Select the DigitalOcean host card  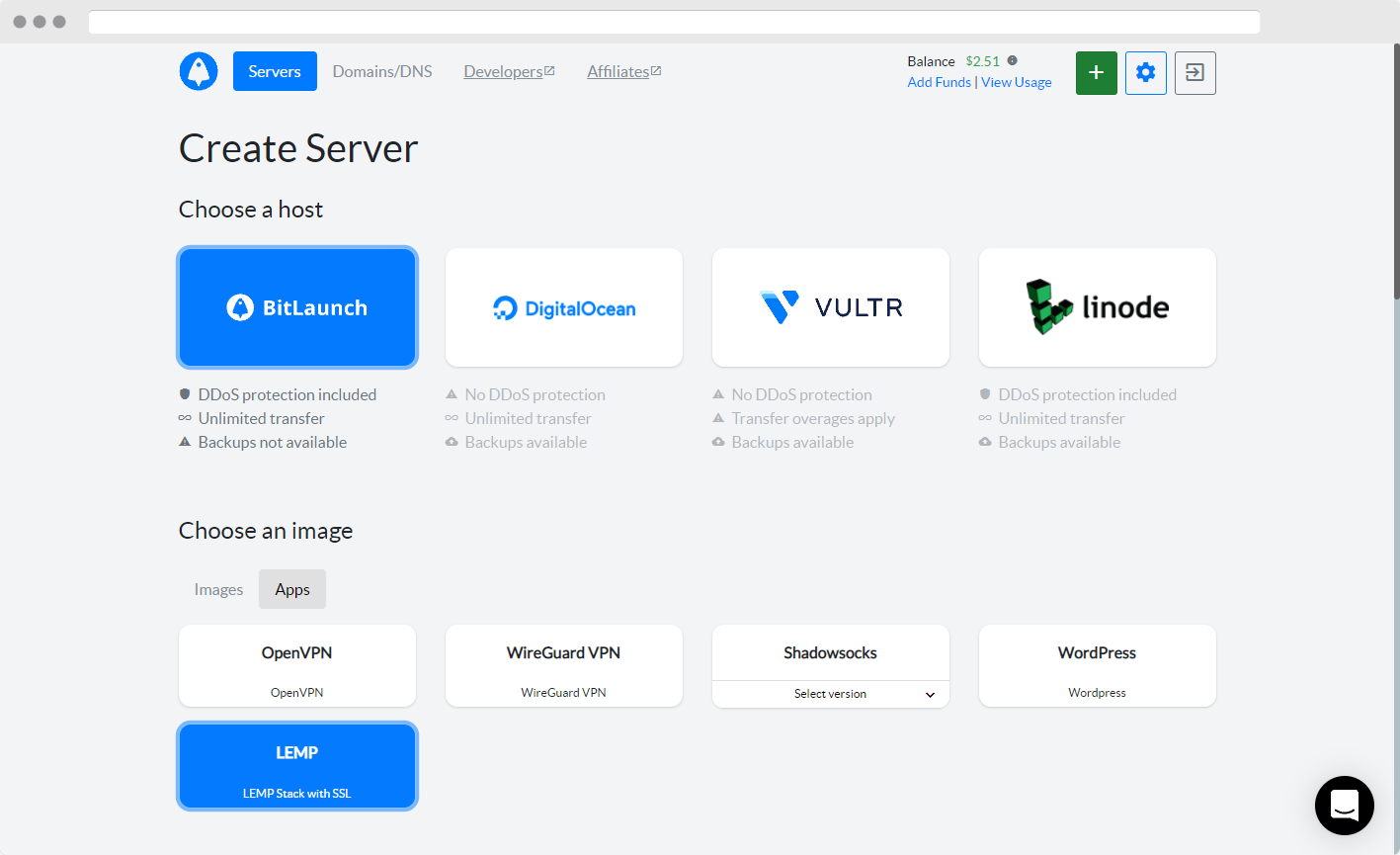[564, 307]
